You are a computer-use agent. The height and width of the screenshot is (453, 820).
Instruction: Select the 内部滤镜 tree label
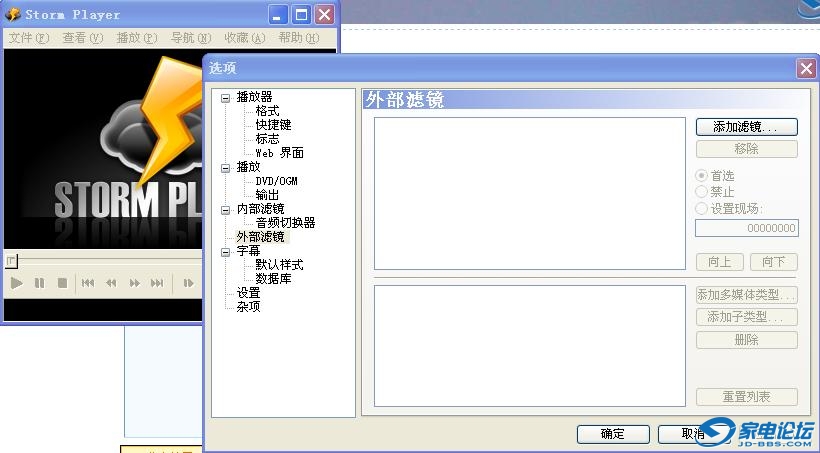260,209
